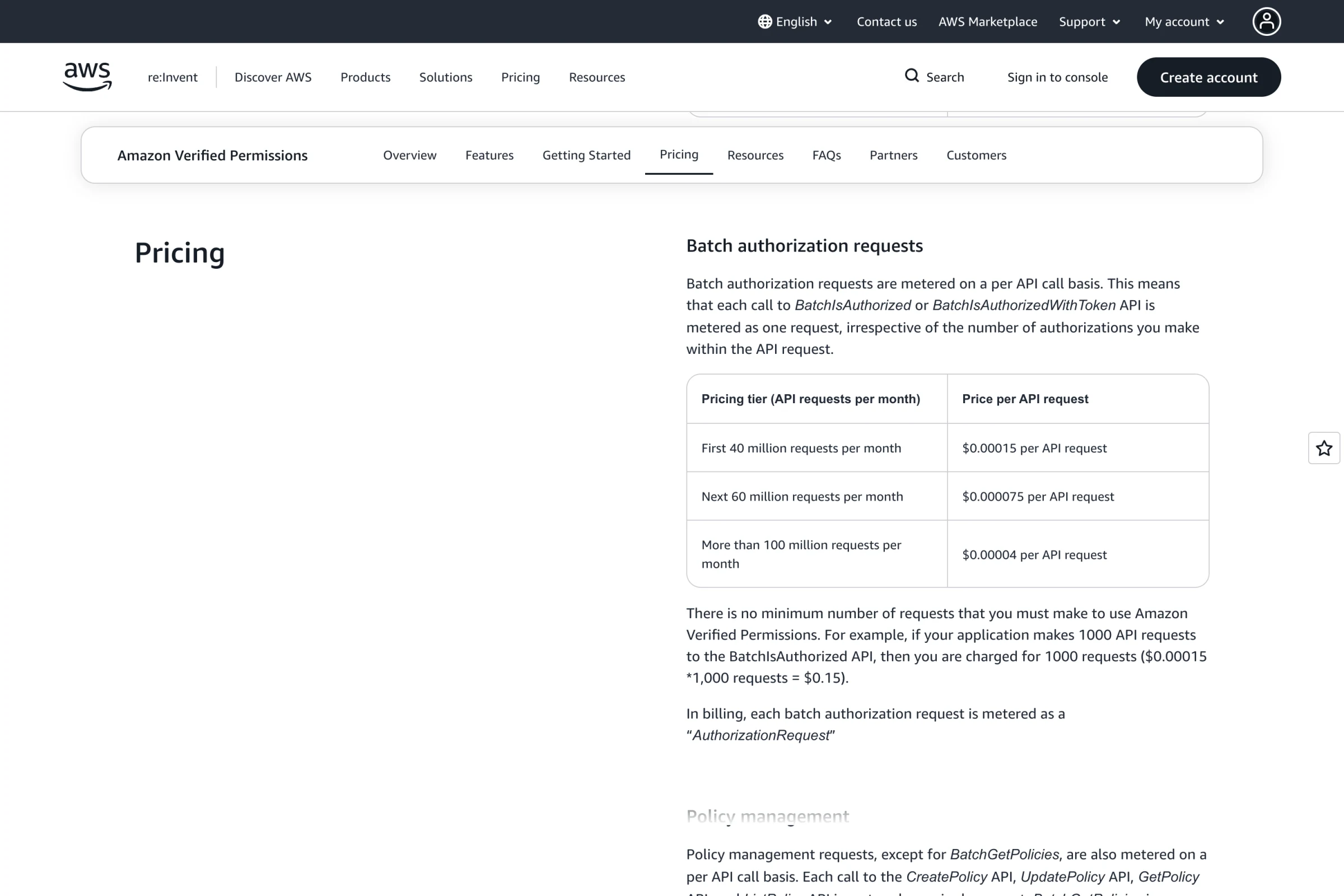Click the search magnifier icon
This screenshot has height=896, width=1344.
tap(912, 76)
